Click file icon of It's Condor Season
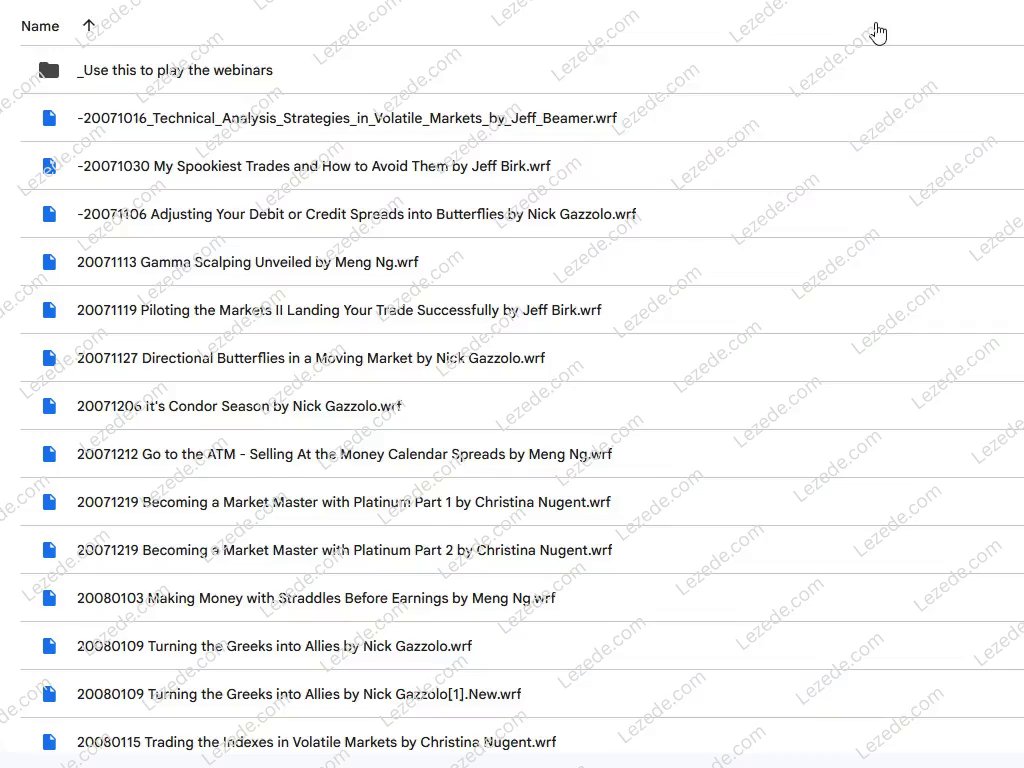The height and width of the screenshot is (768, 1024). 49,406
